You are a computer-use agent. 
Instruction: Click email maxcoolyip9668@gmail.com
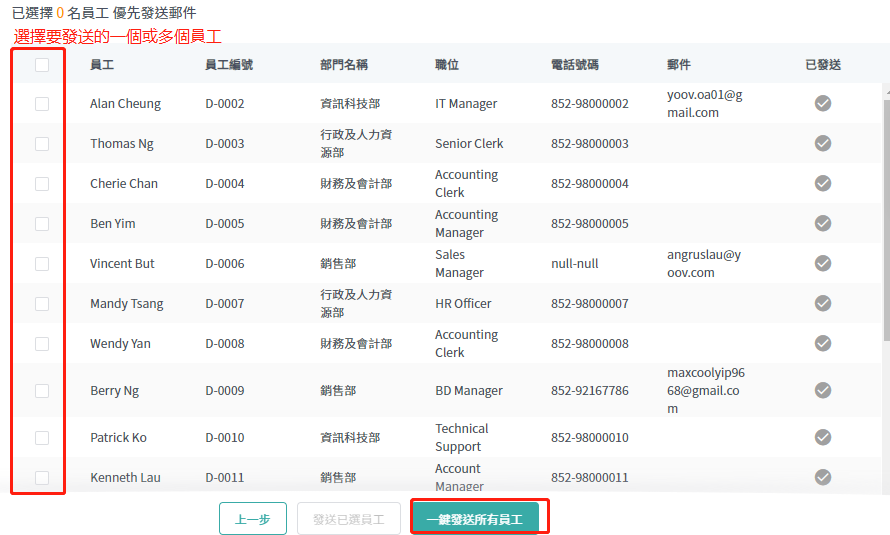click(706, 390)
